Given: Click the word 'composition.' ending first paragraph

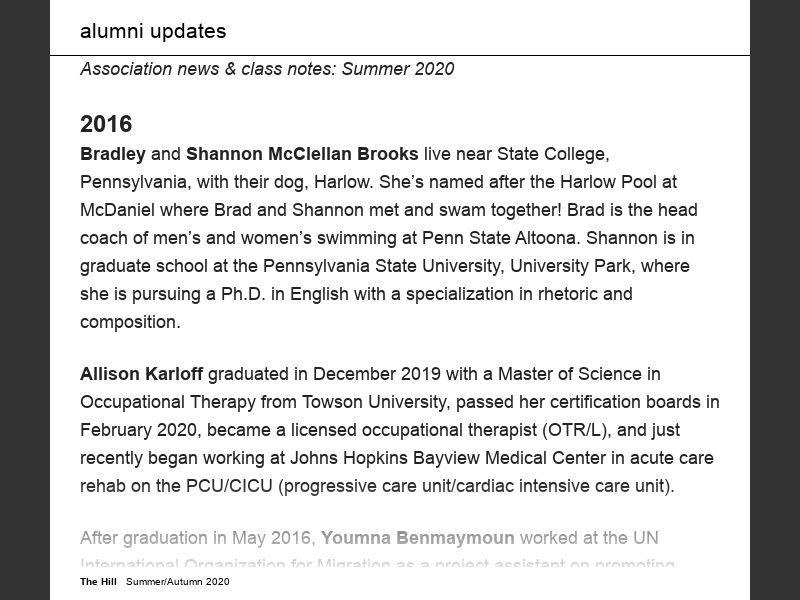Looking at the screenshot, I should [x=130, y=322].
